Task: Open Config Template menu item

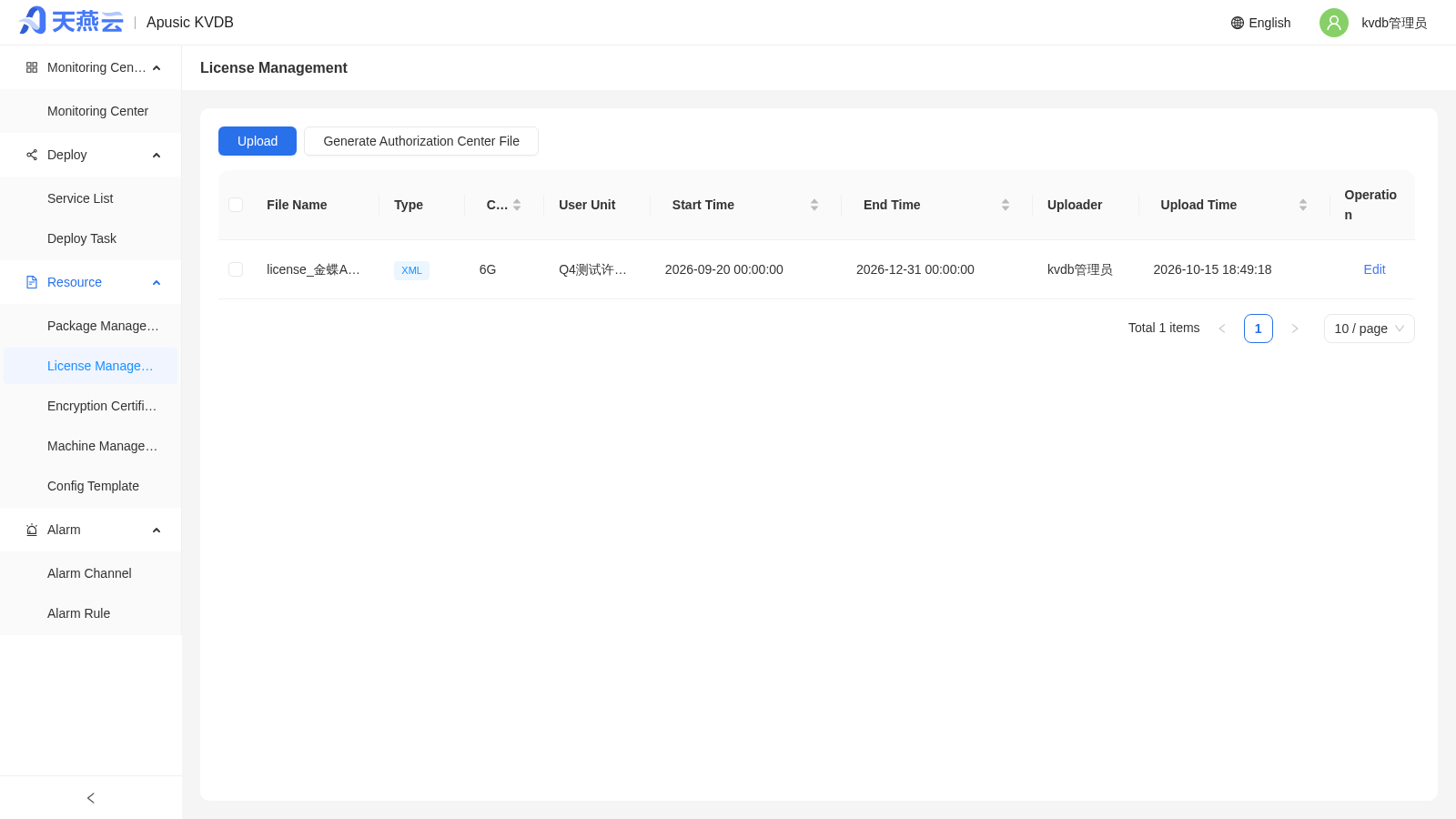Action: click(x=91, y=486)
